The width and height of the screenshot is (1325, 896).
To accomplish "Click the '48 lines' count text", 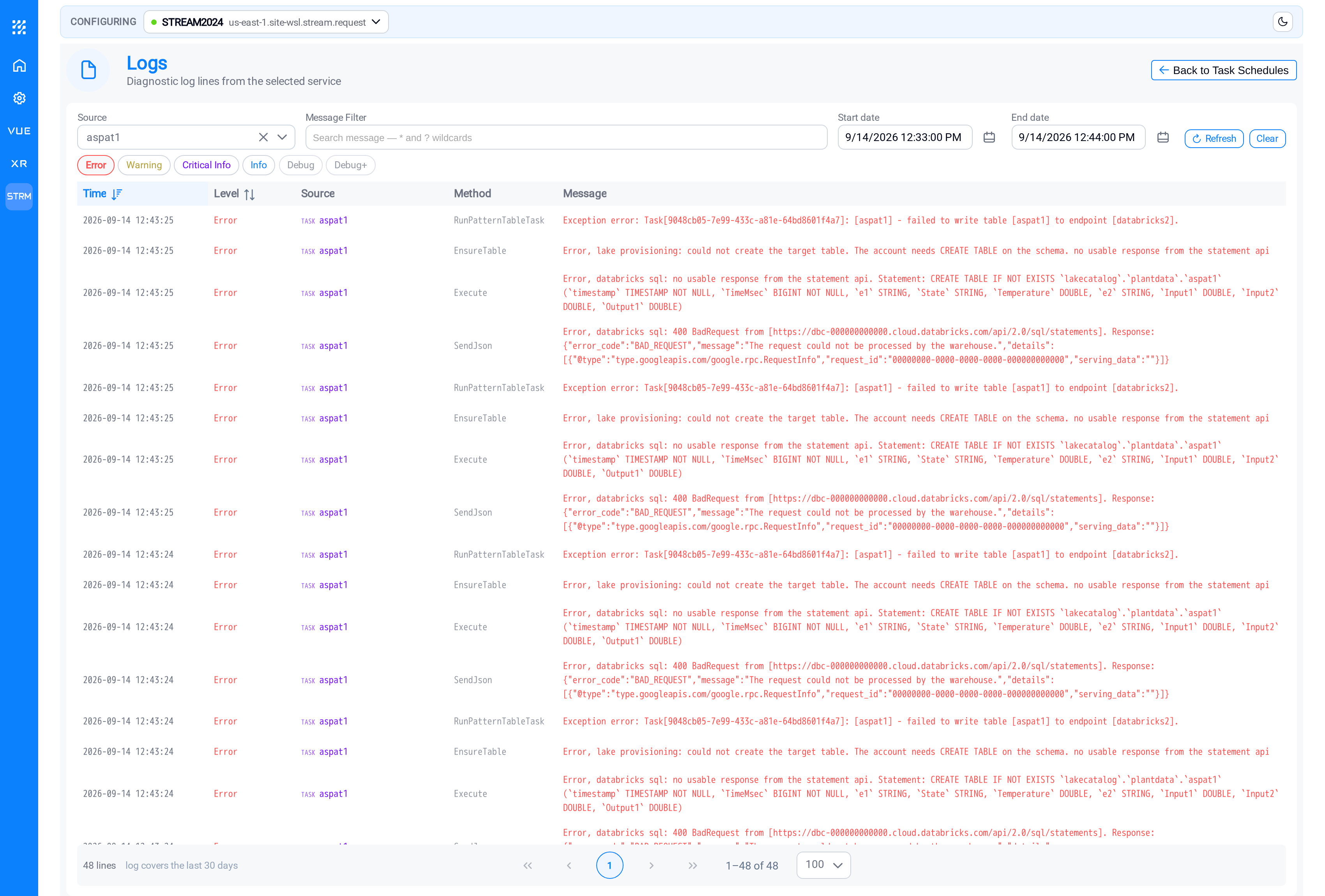I will coord(99,865).
